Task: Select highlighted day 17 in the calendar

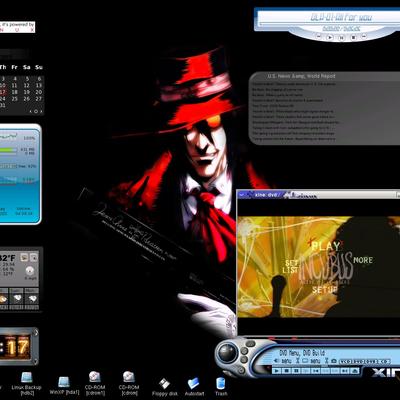Action: coord(3,92)
